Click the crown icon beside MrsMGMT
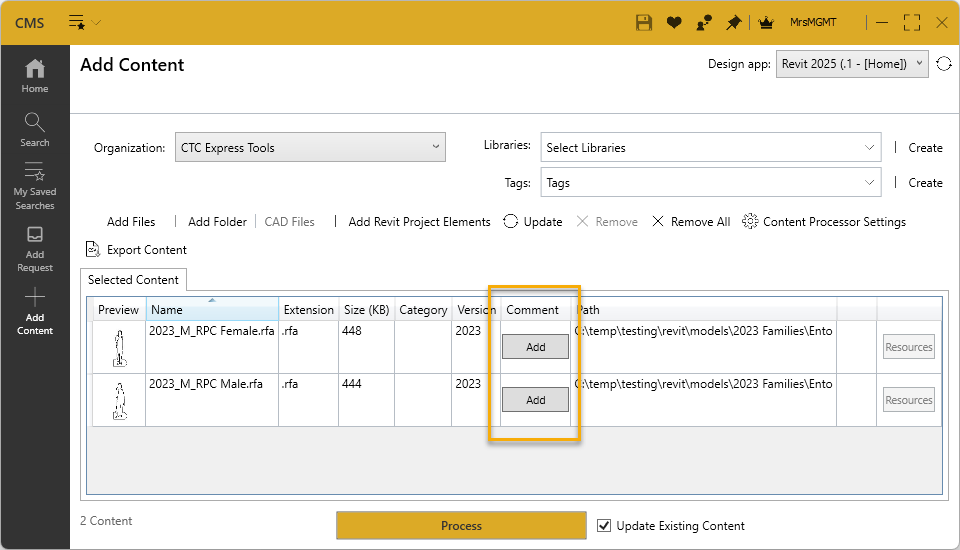This screenshot has width=960, height=550. [767, 22]
